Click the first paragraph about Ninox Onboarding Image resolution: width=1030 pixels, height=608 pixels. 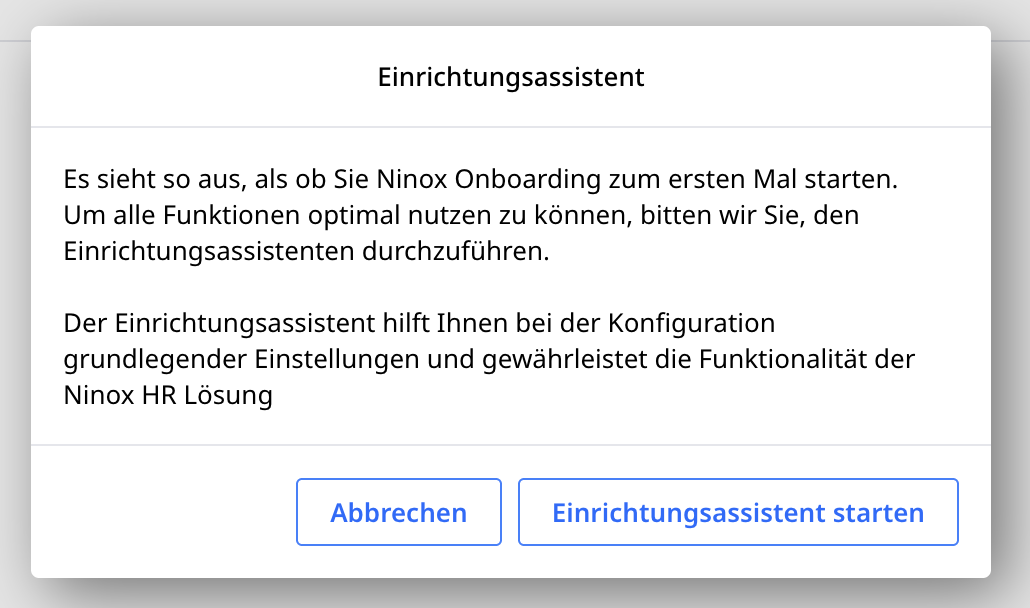click(480, 216)
